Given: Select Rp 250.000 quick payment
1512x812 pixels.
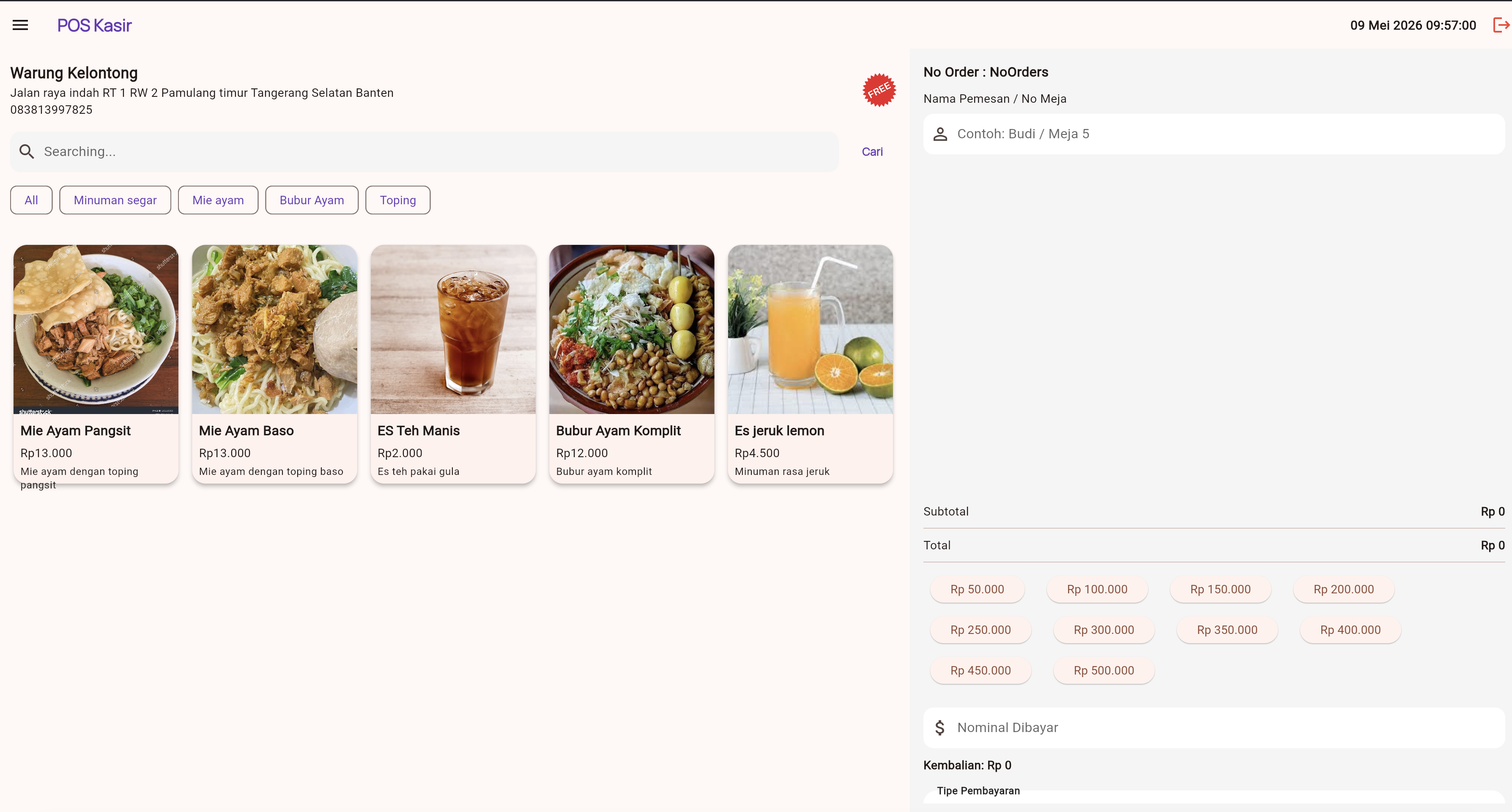Looking at the screenshot, I should point(980,629).
